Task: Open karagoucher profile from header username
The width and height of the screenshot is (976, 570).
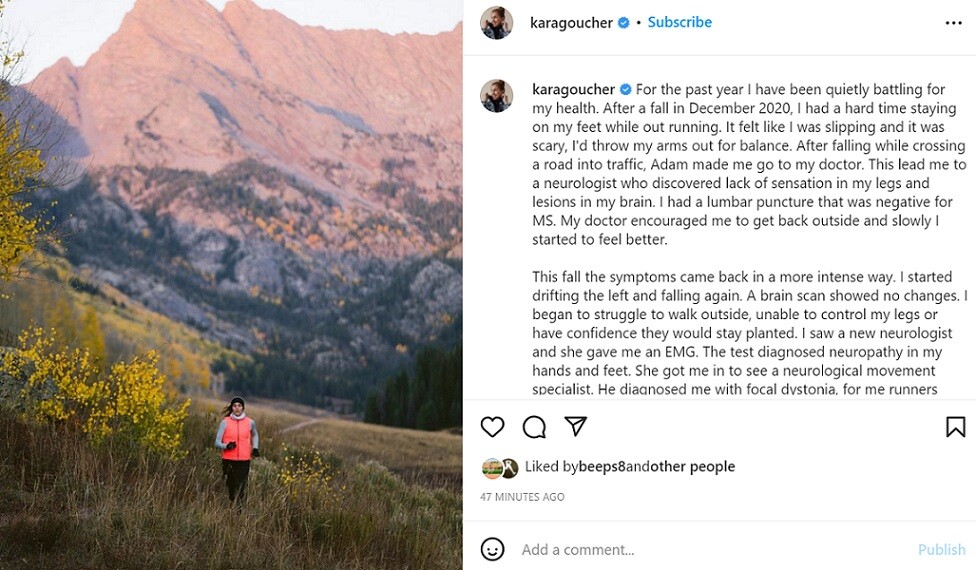Action: [571, 23]
